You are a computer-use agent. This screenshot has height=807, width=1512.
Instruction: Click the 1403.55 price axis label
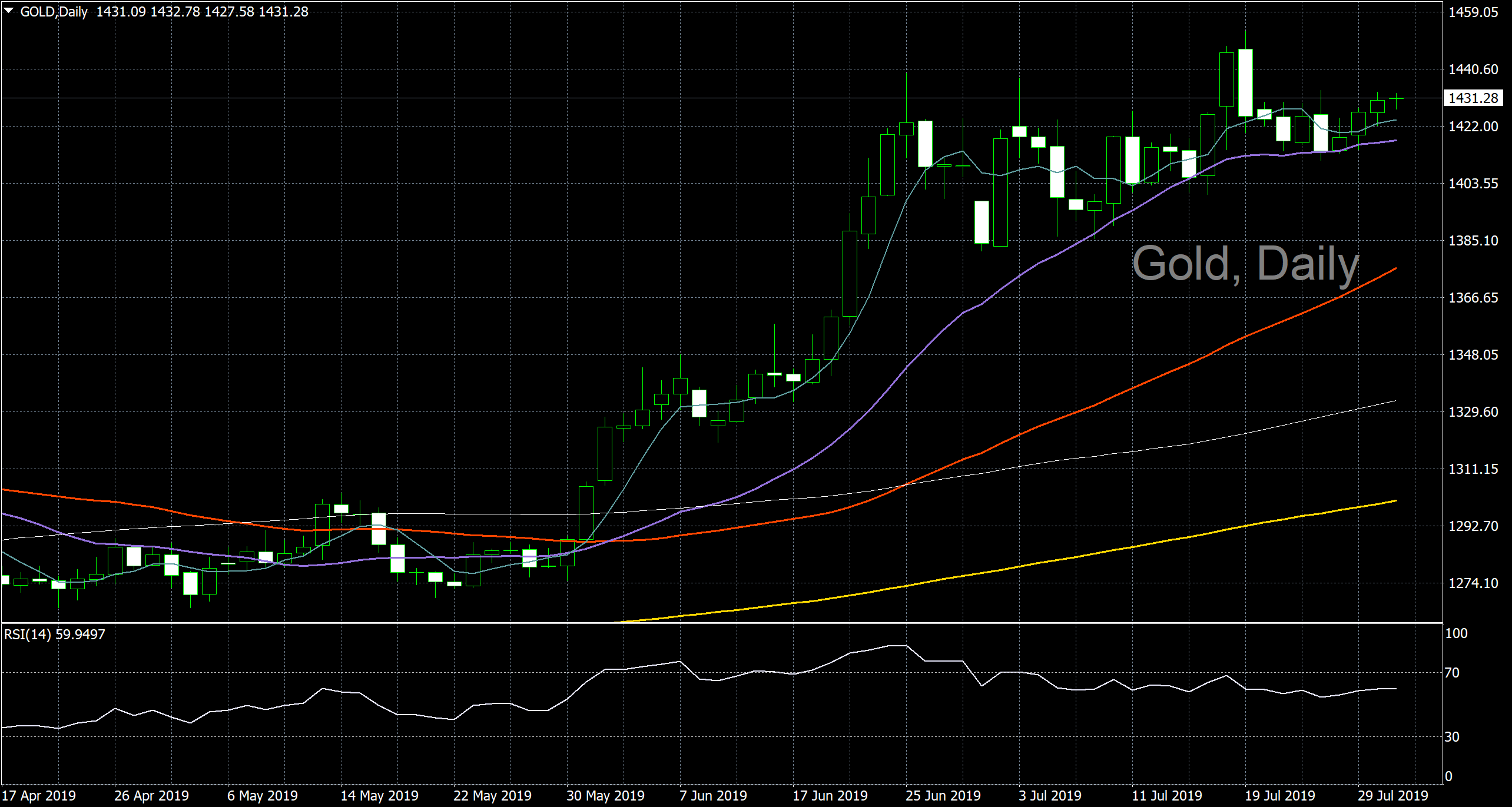(1473, 184)
